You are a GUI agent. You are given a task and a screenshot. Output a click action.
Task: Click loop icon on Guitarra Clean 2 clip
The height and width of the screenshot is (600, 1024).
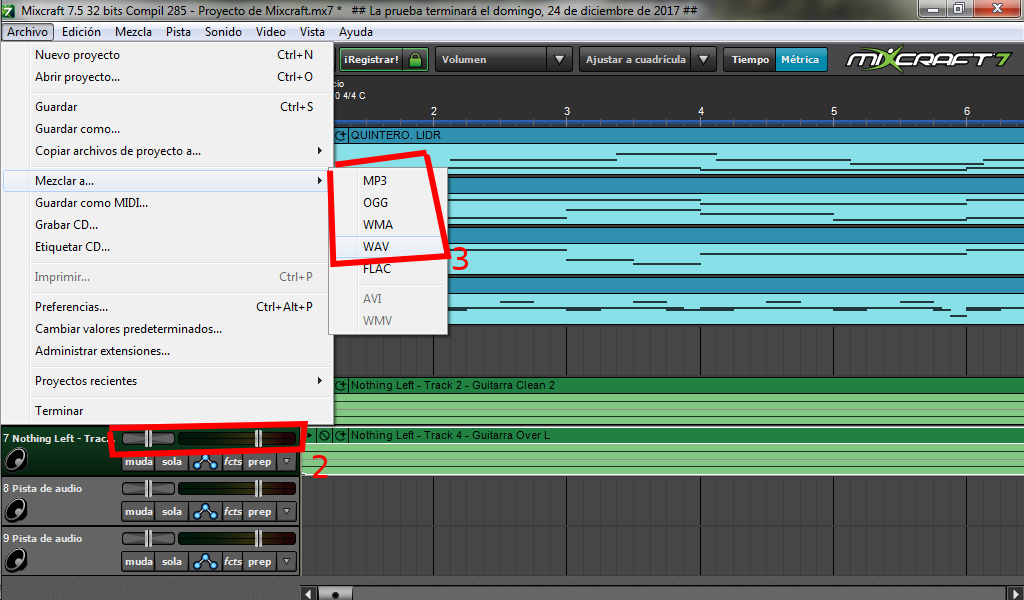click(x=340, y=386)
